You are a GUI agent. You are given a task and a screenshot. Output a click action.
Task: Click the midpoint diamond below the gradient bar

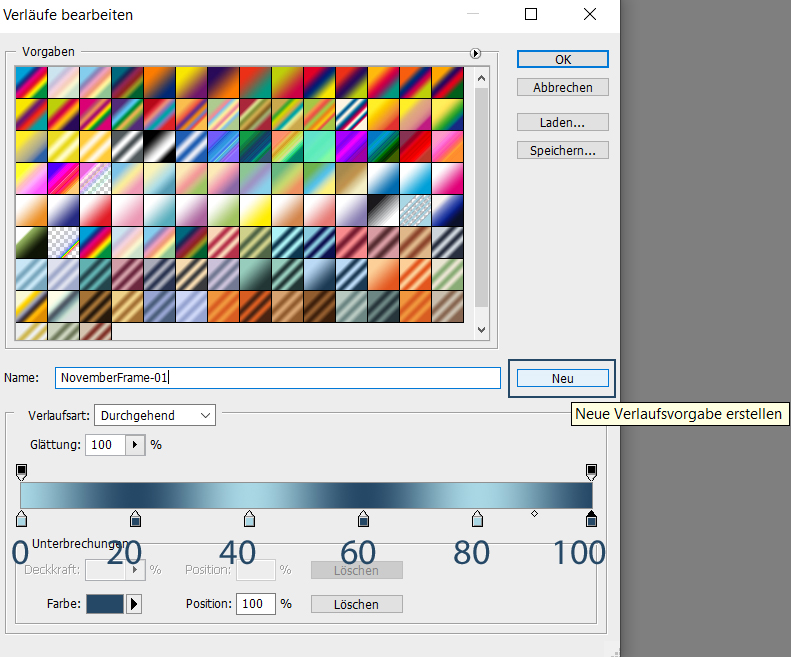(534, 514)
